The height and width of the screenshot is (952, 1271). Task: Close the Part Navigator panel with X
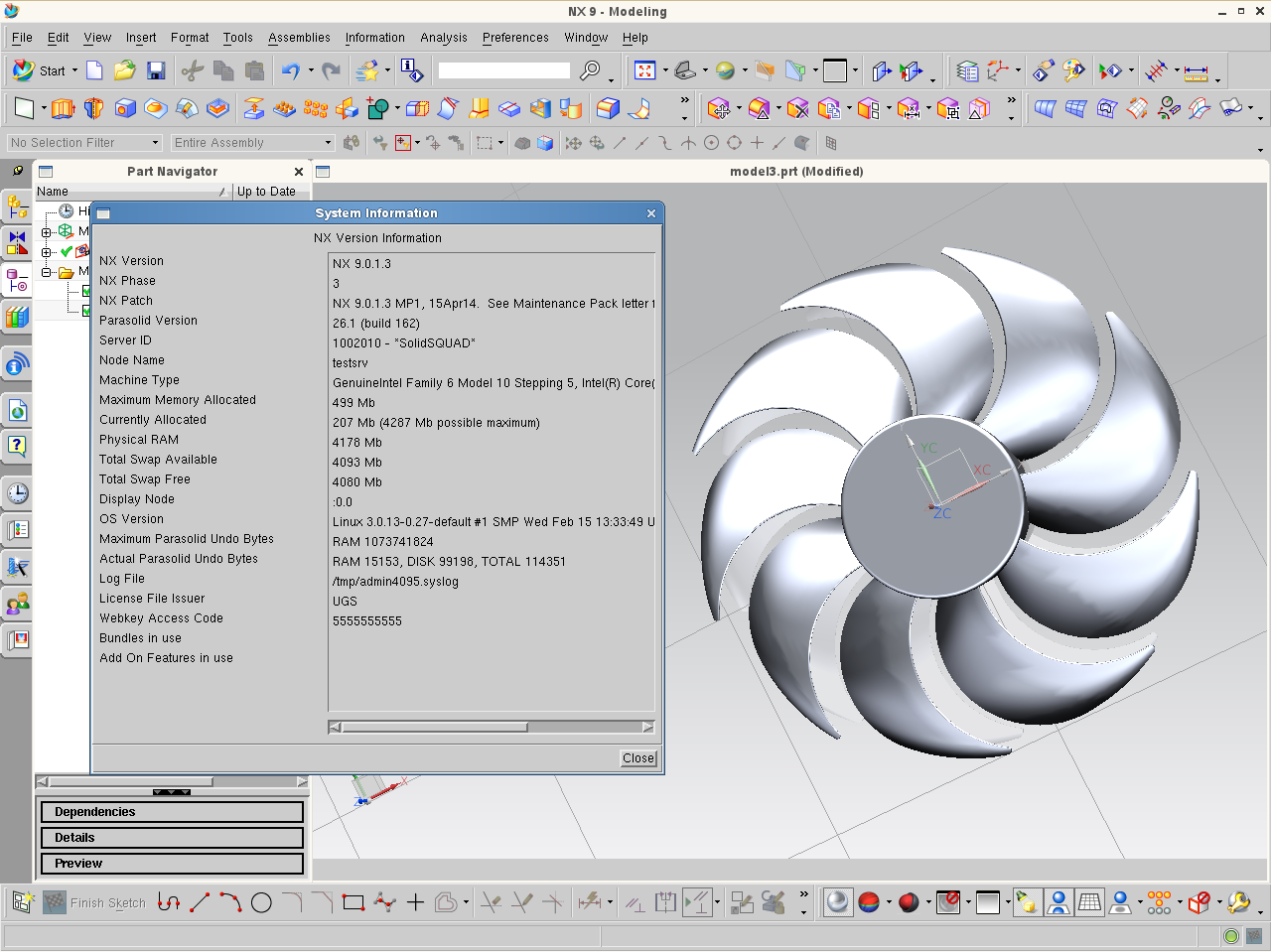(x=299, y=171)
